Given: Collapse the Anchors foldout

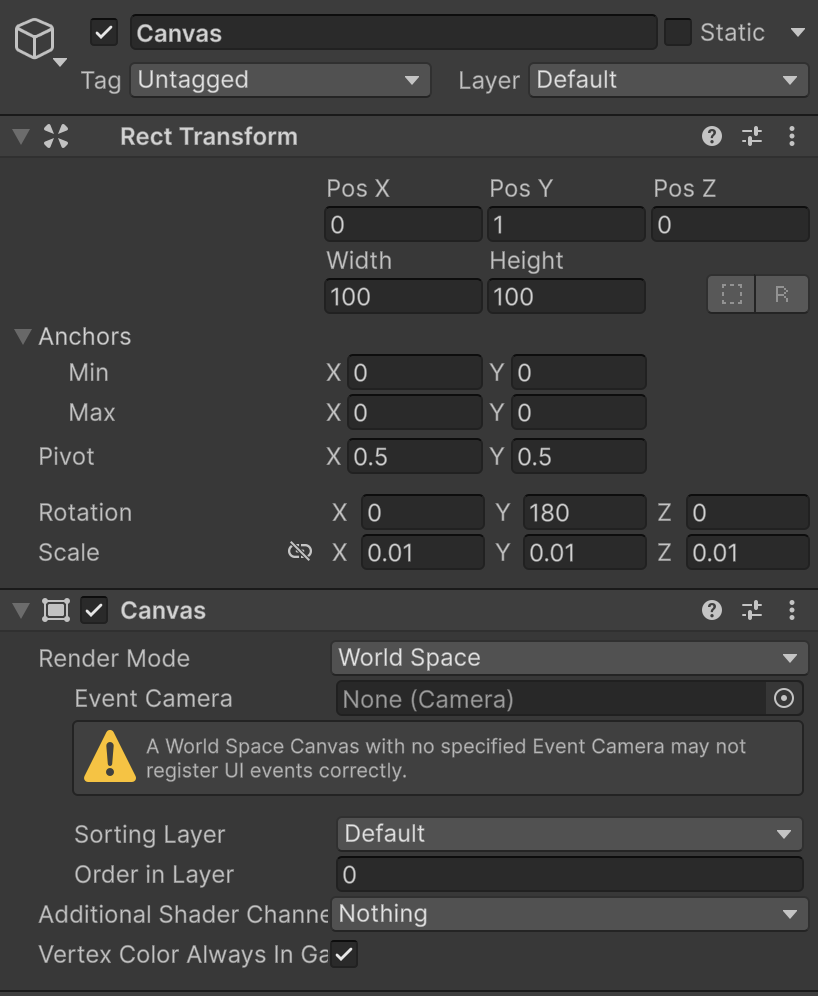Looking at the screenshot, I should (x=23, y=337).
